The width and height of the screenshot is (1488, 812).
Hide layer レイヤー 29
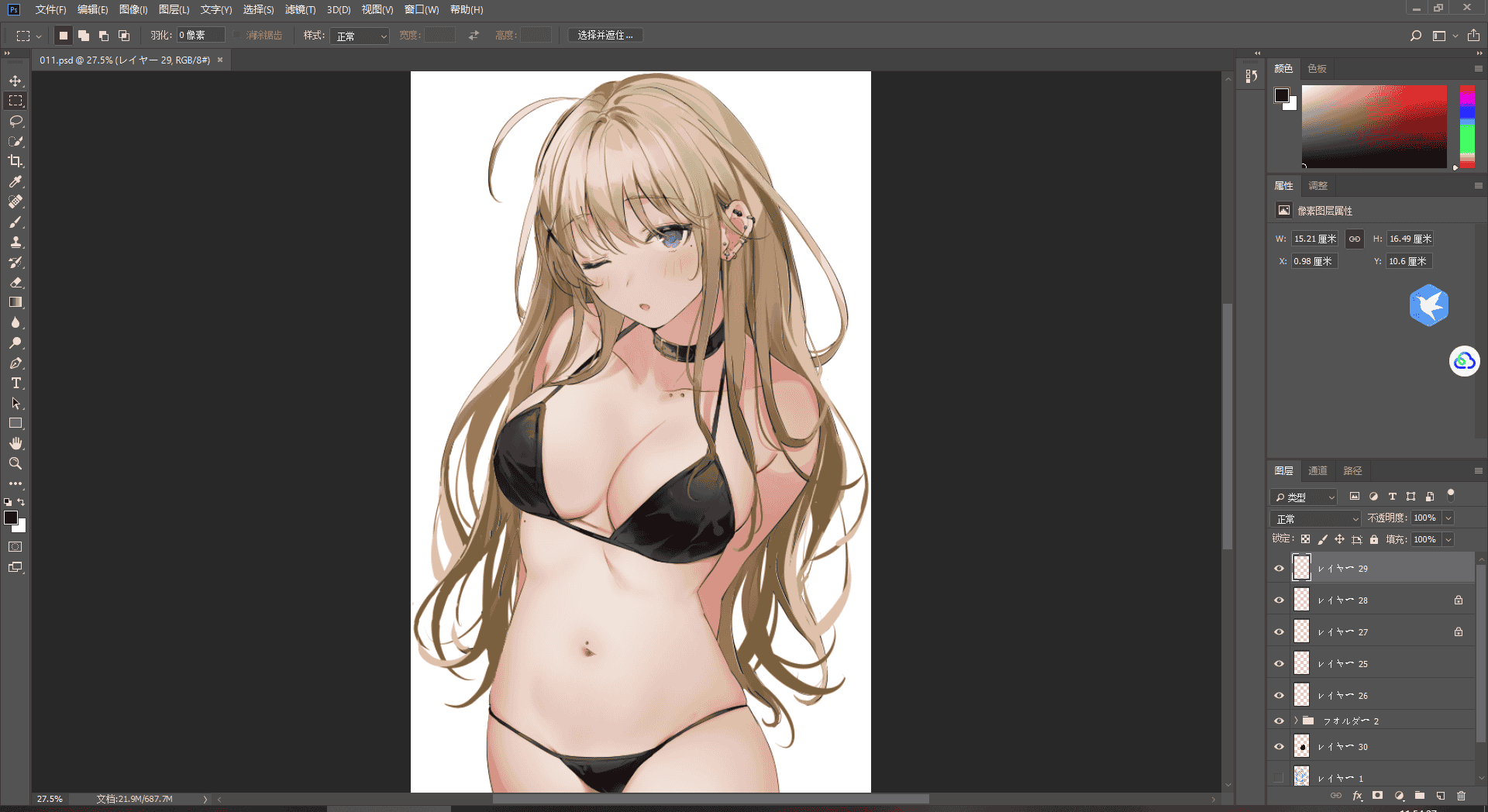[x=1279, y=568]
